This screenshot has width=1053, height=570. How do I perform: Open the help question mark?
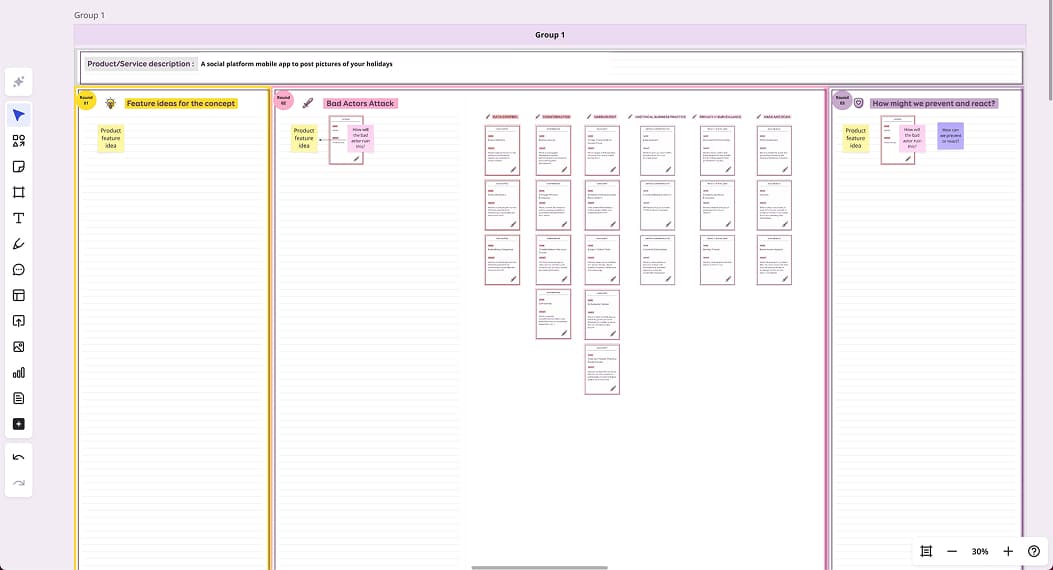click(x=1034, y=551)
